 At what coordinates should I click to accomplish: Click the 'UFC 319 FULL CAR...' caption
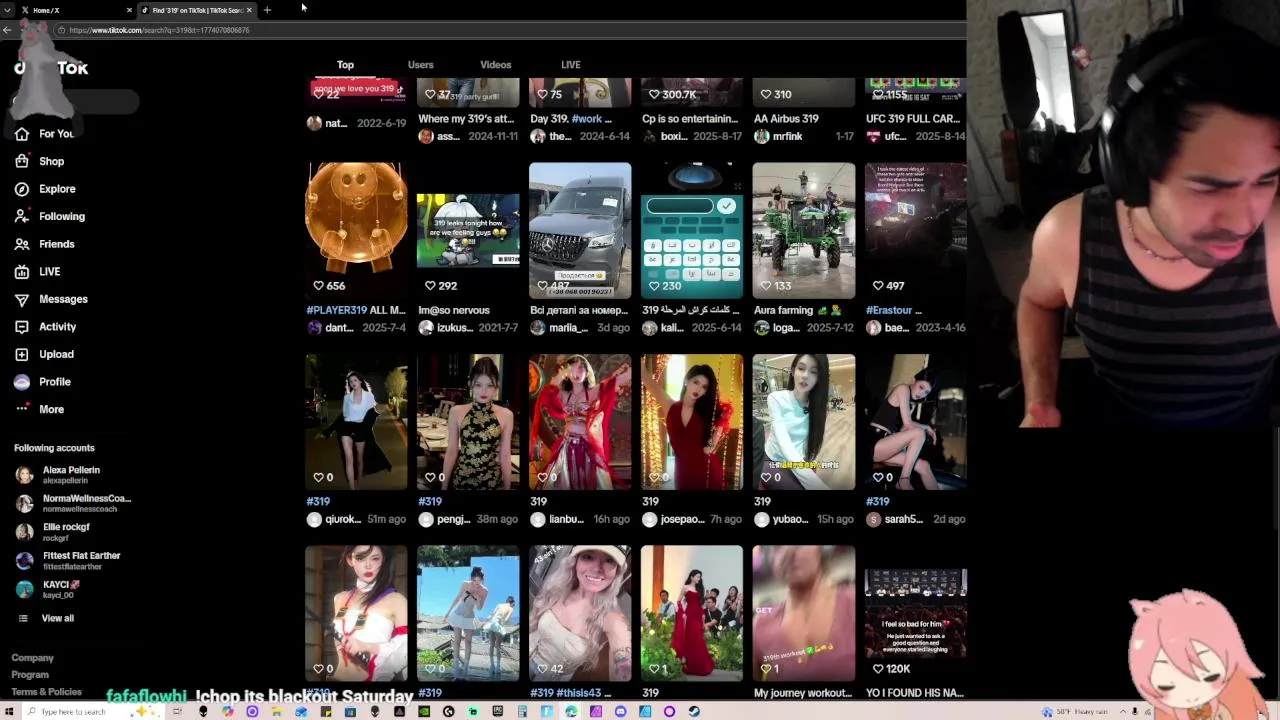tap(913, 119)
